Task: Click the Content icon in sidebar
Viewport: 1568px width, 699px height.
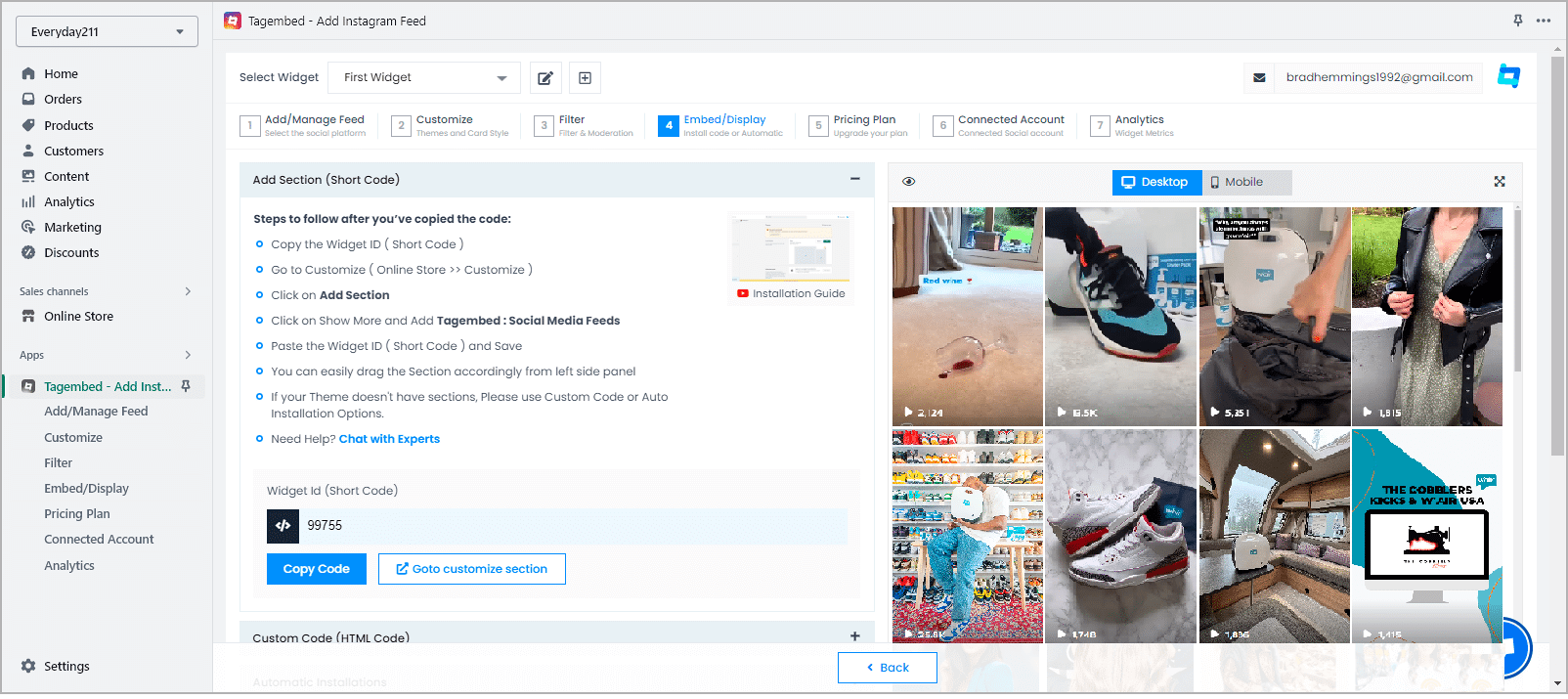Action: tap(28, 176)
